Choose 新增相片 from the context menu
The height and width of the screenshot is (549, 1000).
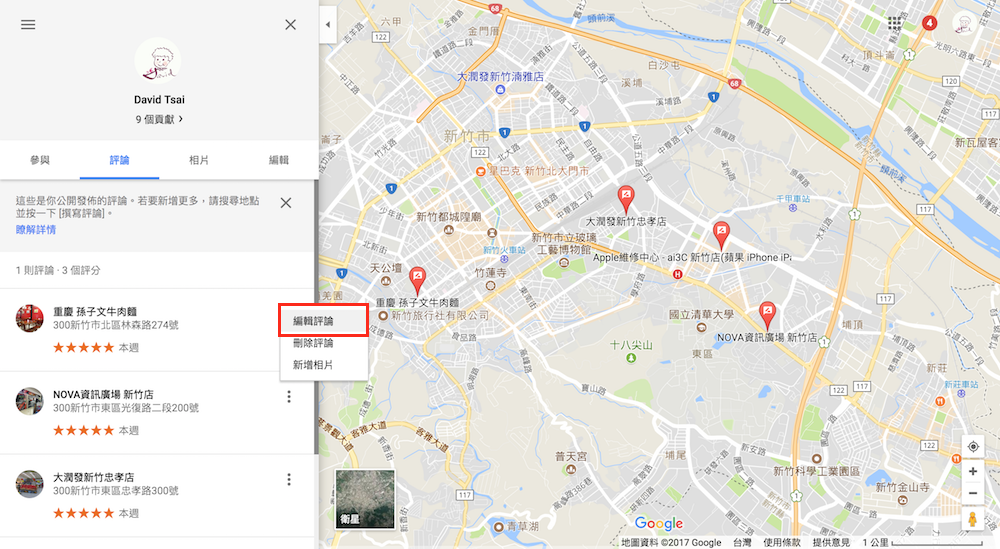click(323, 365)
